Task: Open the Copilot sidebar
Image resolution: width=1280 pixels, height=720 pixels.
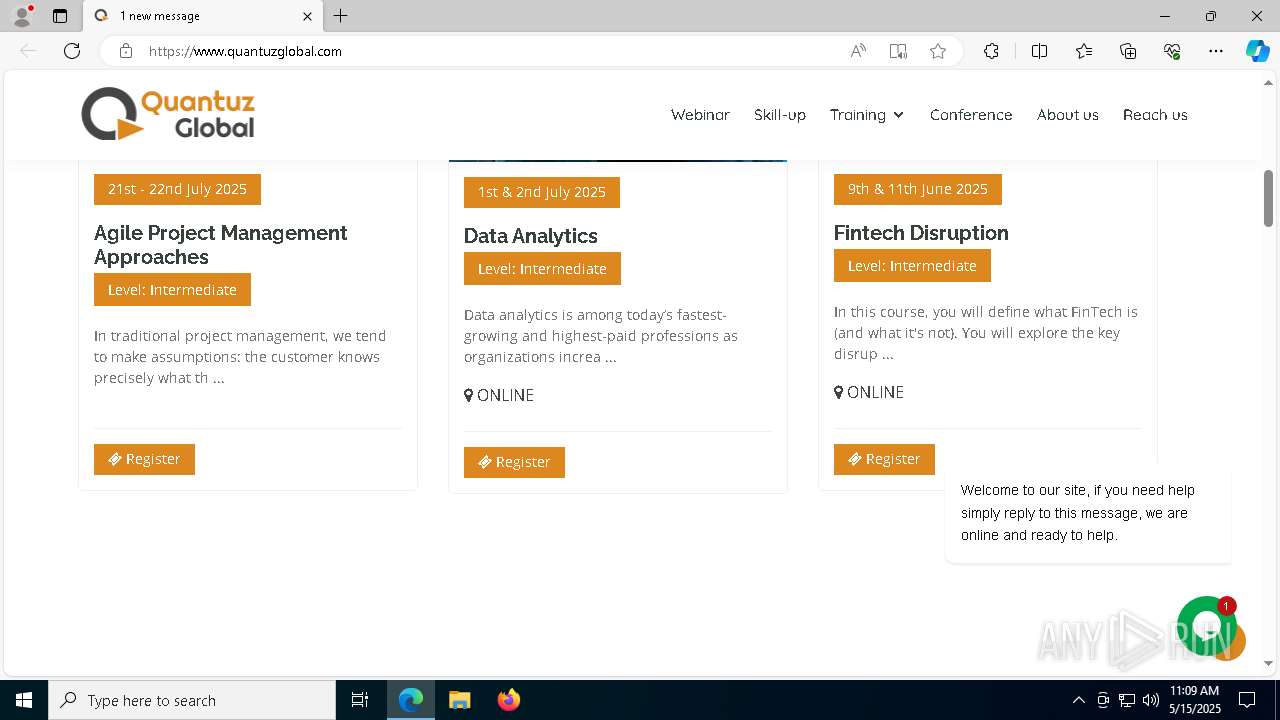Action: tap(1257, 51)
